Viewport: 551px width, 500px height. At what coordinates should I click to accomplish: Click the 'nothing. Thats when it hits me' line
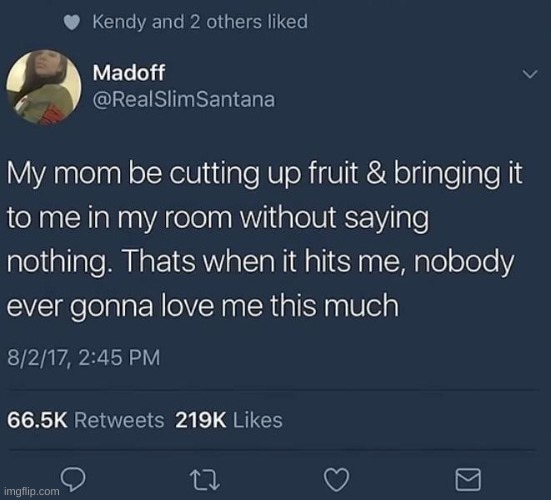[x=260, y=262]
